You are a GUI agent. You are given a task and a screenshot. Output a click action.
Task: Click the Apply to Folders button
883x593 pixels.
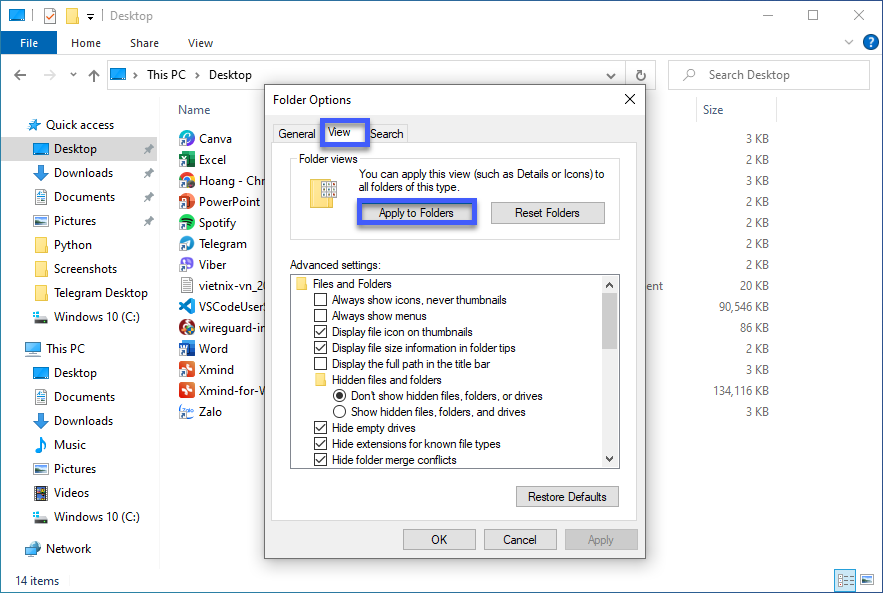point(417,212)
